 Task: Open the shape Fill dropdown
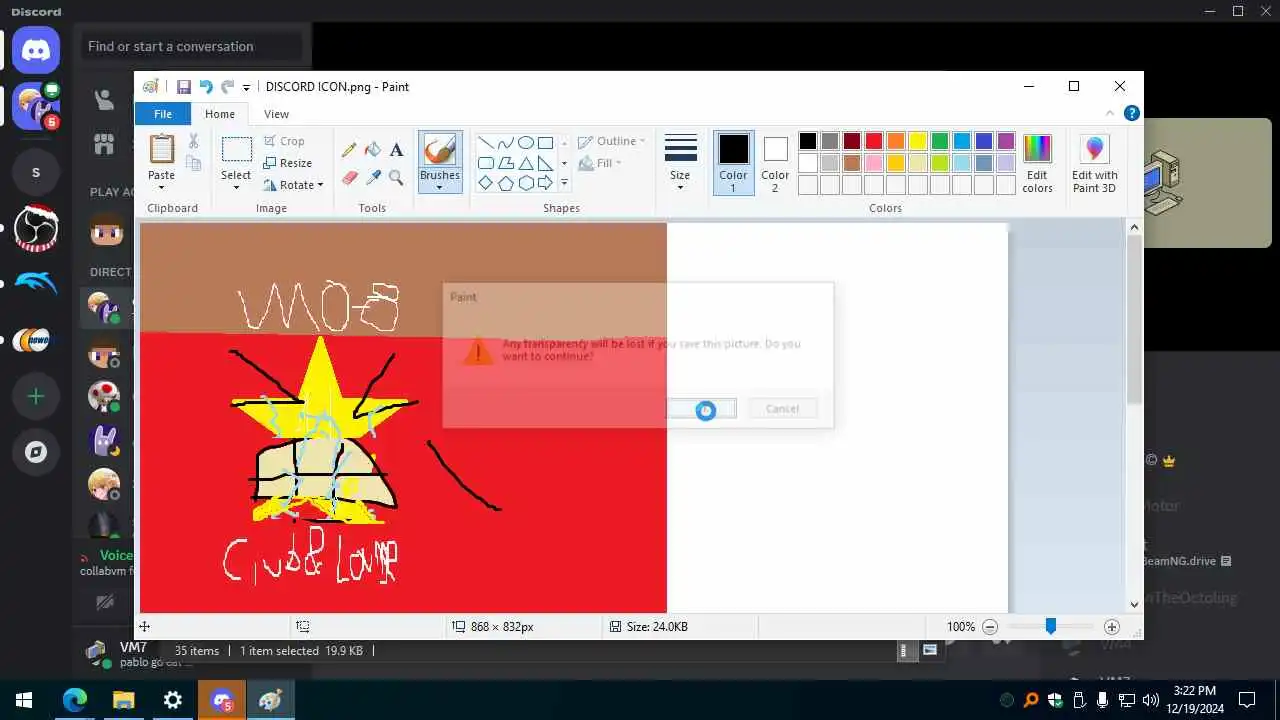pyautogui.click(x=600, y=163)
